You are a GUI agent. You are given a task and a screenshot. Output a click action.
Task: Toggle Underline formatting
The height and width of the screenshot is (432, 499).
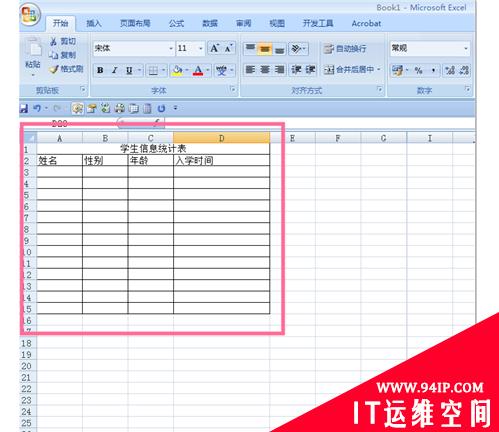129,70
